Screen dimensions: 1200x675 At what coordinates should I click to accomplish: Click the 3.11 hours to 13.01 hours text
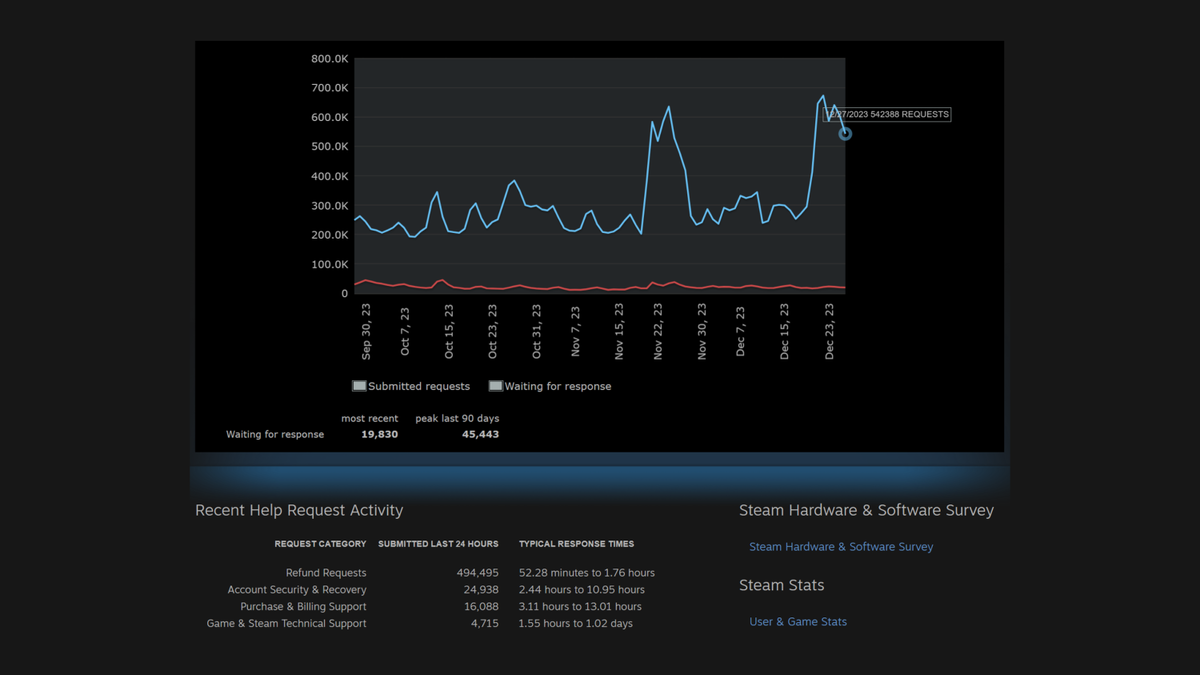point(580,607)
